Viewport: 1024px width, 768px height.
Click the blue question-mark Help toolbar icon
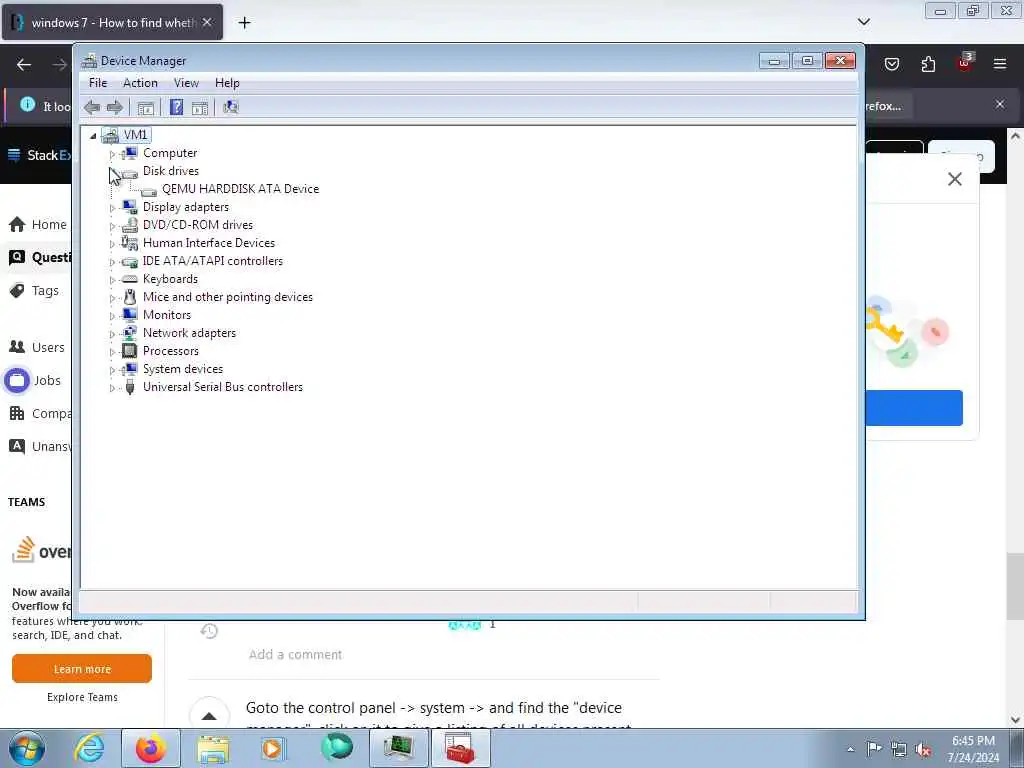point(176,107)
